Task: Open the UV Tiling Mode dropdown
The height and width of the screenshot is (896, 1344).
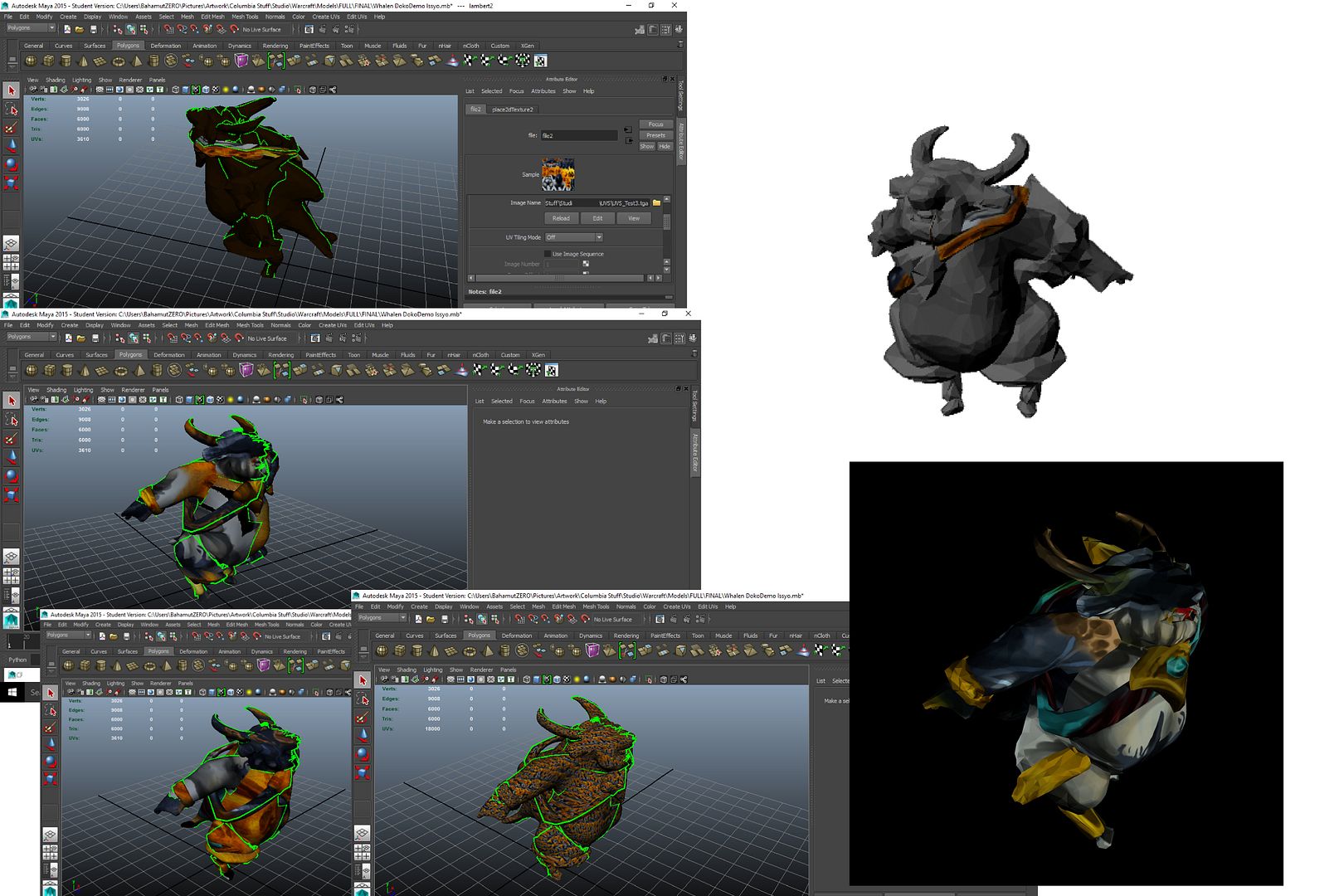Action: coord(573,237)
